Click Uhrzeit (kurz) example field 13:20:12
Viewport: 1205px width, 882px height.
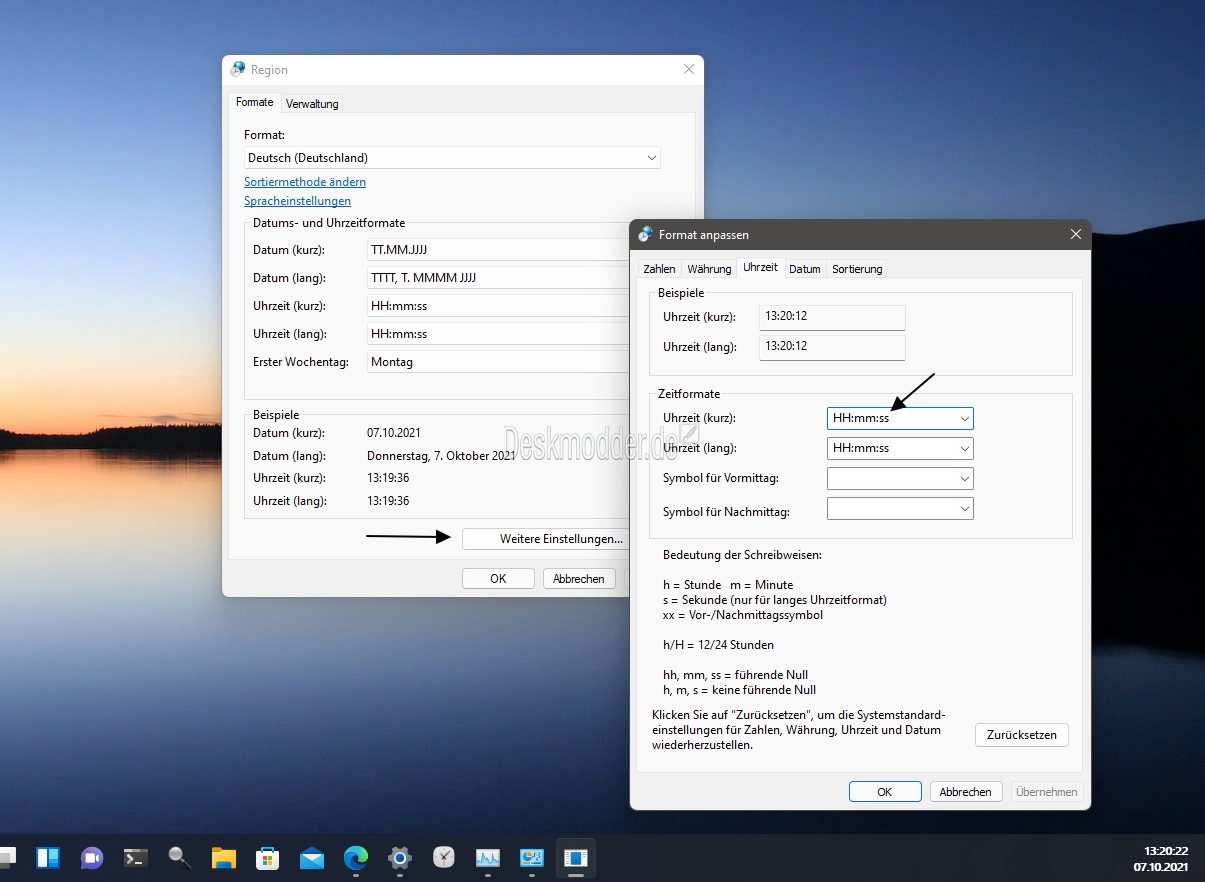coord(832,317)
